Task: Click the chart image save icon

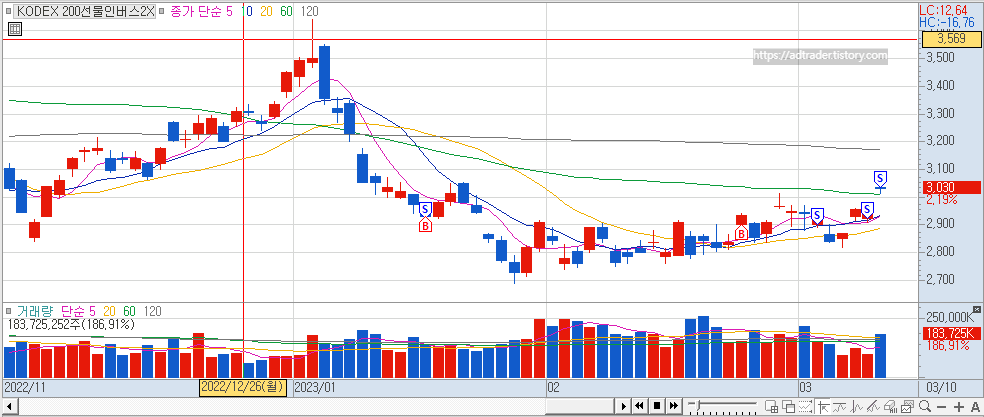Action: pyautogui.click(x=907, y=406)
